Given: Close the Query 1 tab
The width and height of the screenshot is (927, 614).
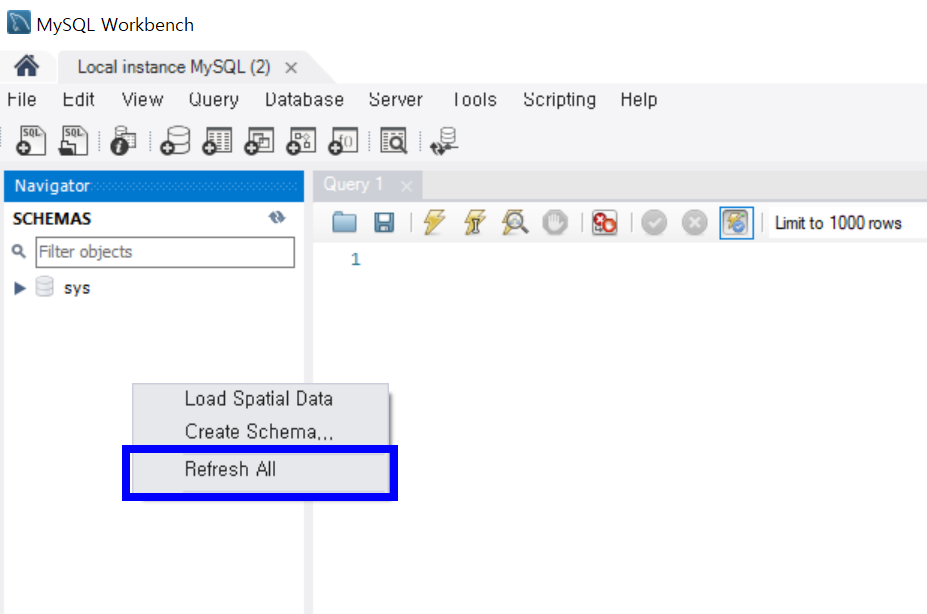Looking at the screenshot, I should 406,186.
